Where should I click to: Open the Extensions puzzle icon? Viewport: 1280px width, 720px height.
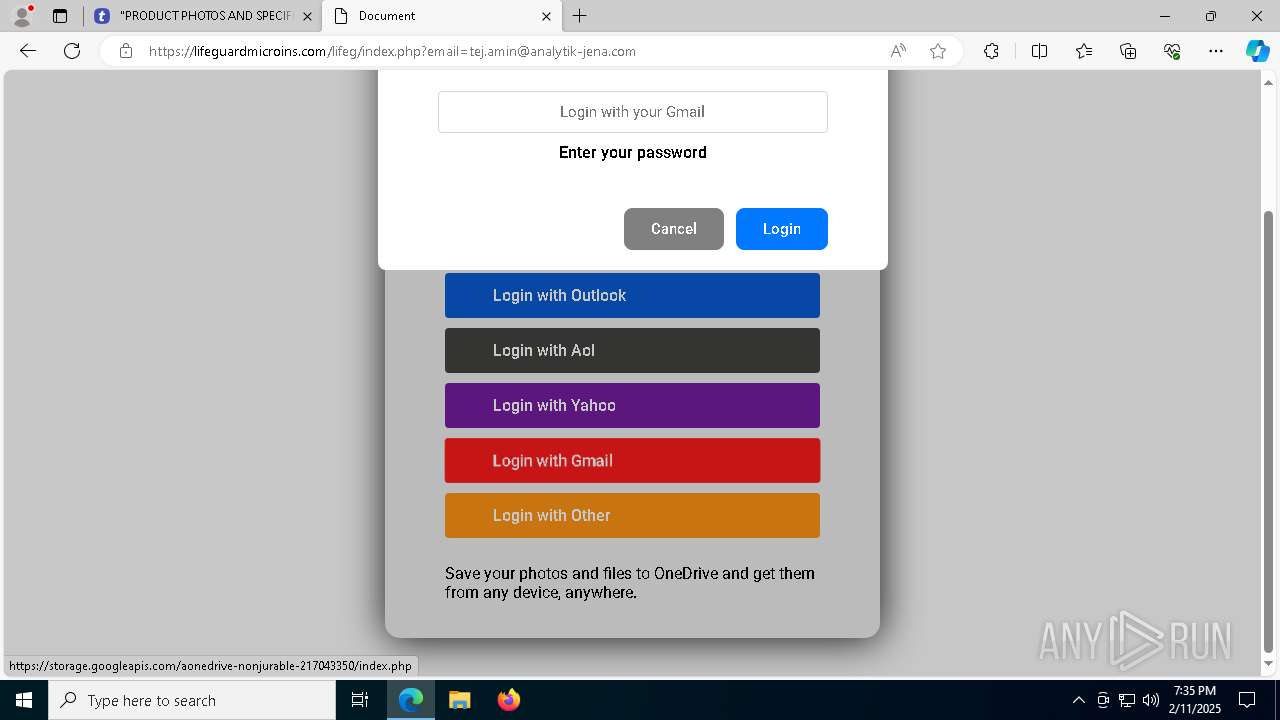coord(991,51)
